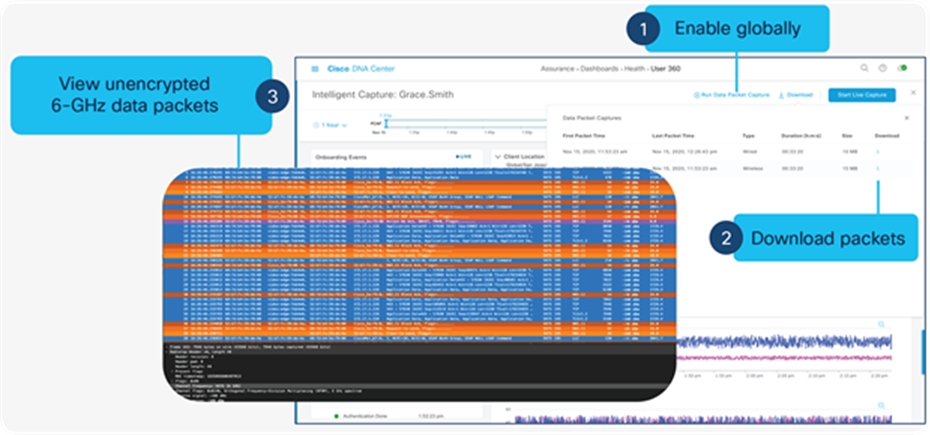Click the green-dot status icon in top bar
The width and height of the screenshot is (930, 435).
(x=902, y=68)
